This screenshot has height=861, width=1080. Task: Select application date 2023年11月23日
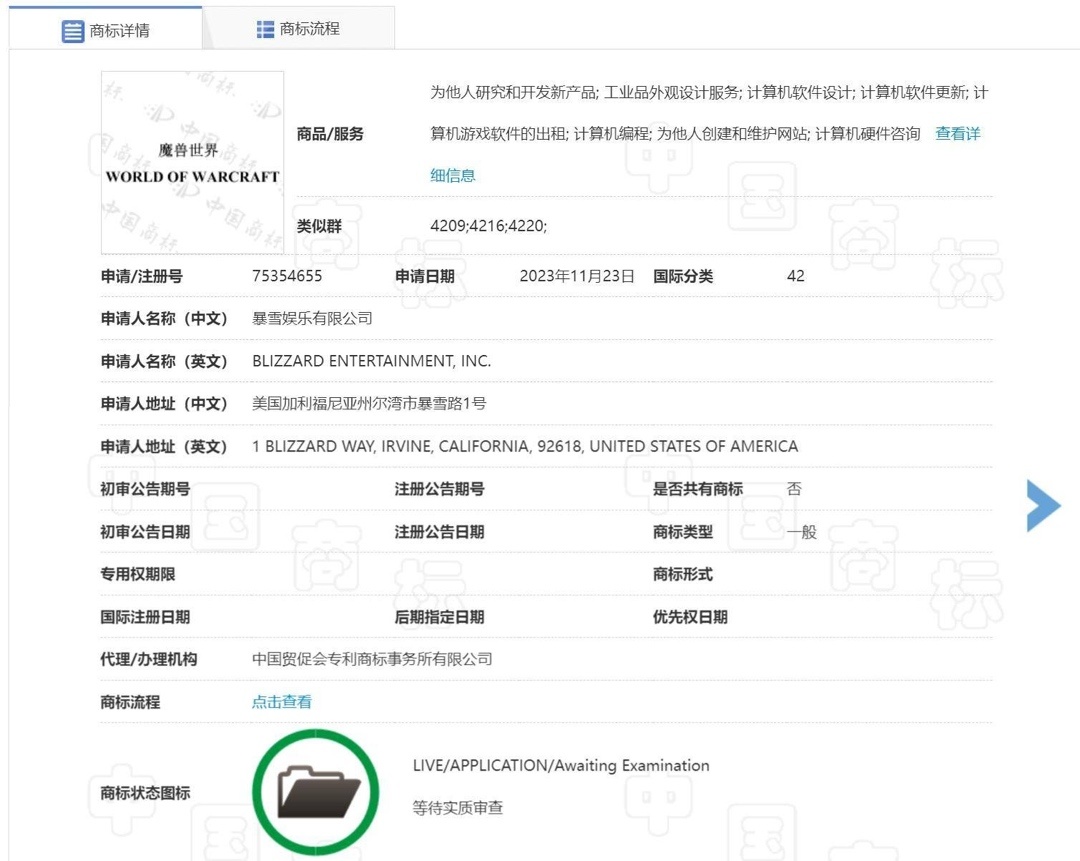click(577, 276)
